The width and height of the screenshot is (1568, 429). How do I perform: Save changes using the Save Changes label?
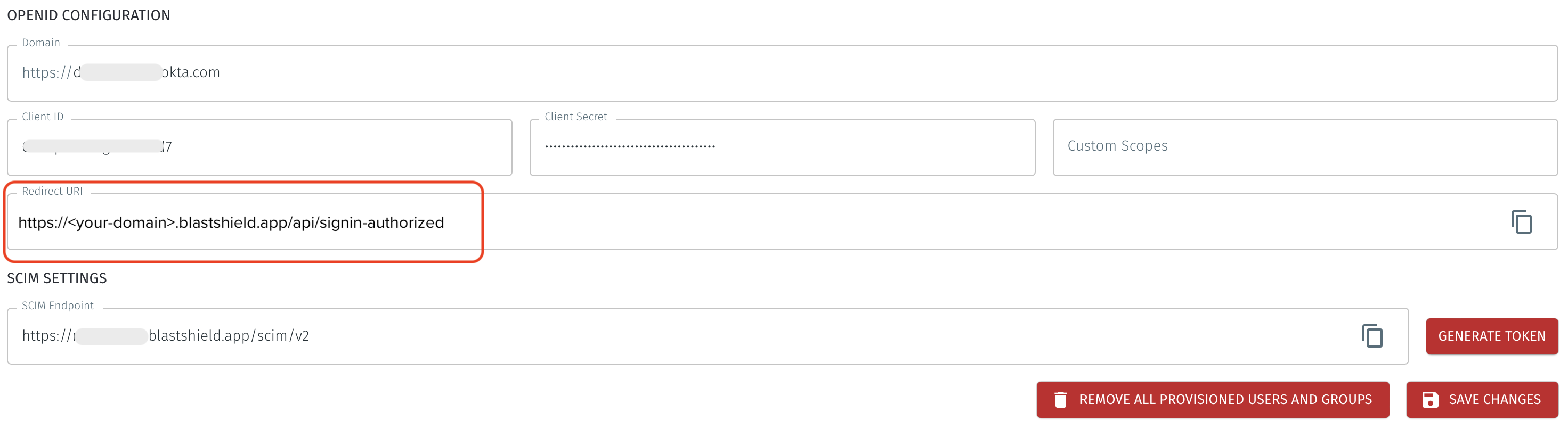1494,399
